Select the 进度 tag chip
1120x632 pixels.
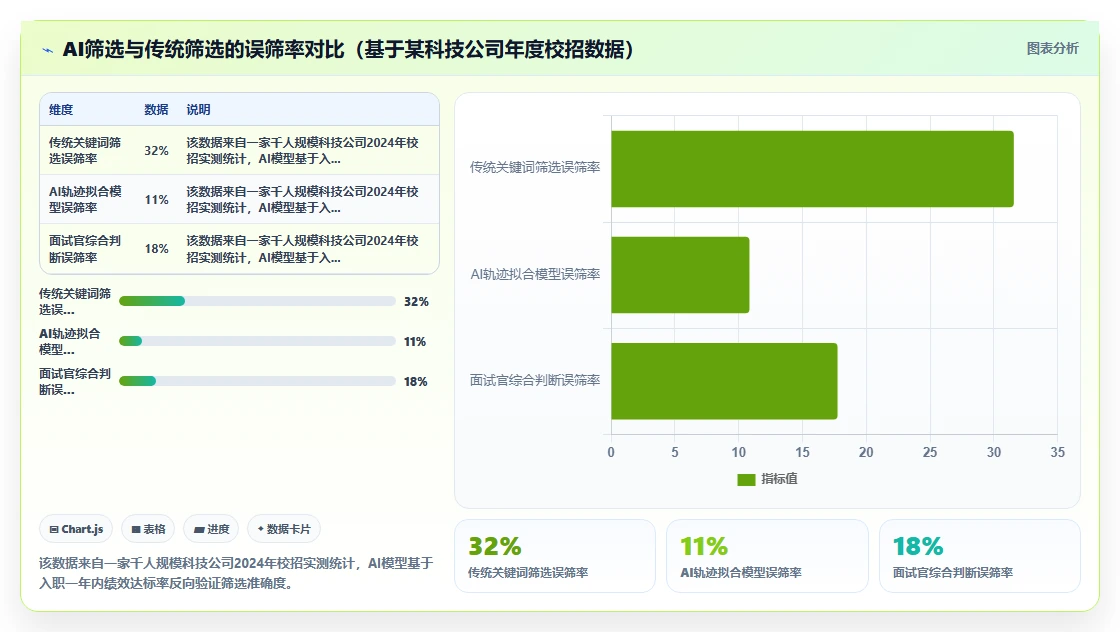[211, 529]
